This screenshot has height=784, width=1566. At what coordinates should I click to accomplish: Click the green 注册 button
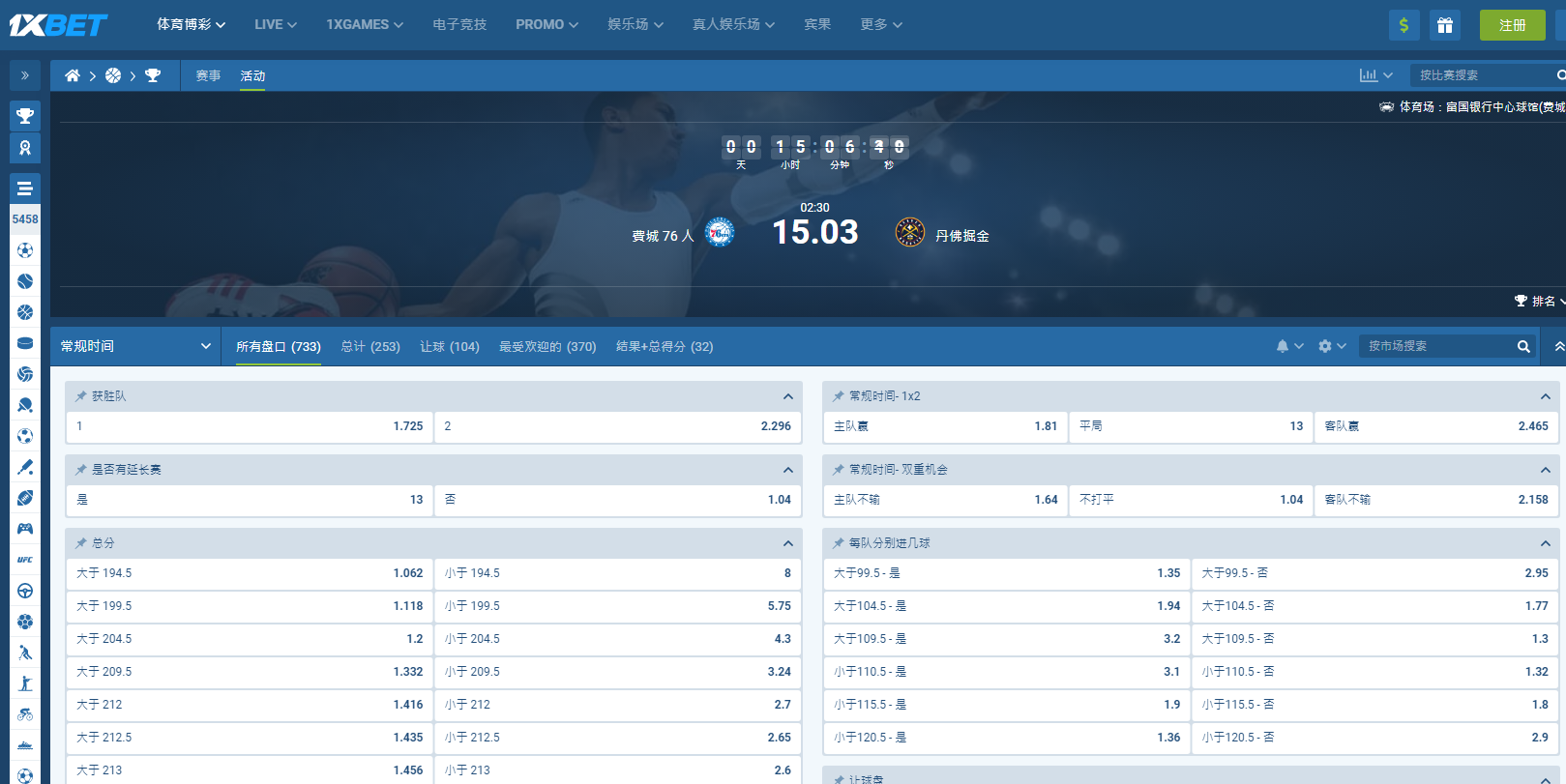1512,25
